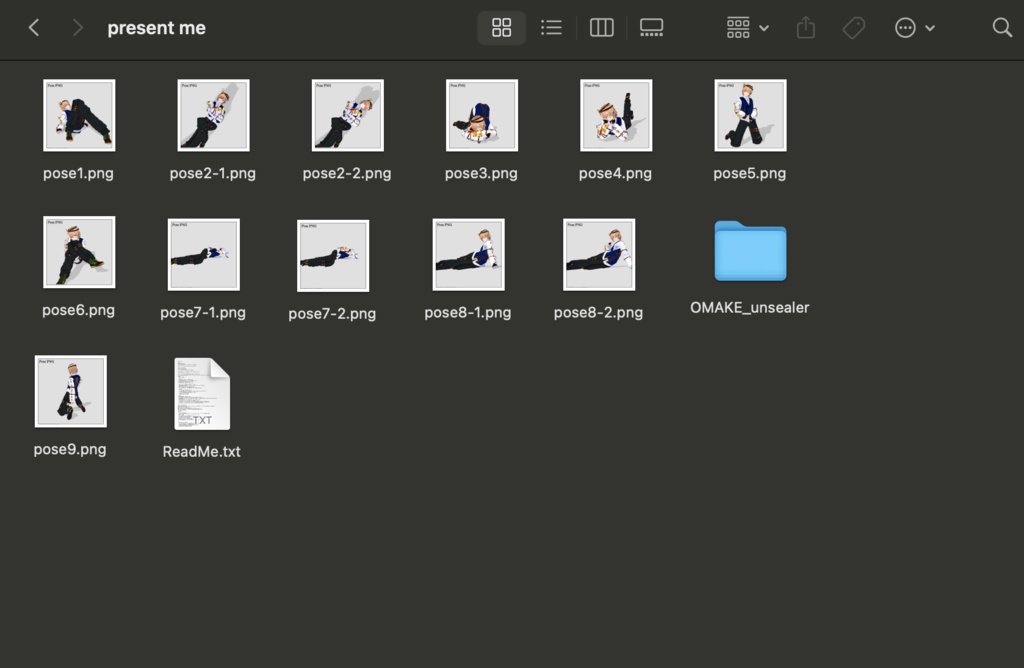Select the pose7-1.png thumbnail
The width and height of the screenshot is (1024, 668).
(204, 255)
